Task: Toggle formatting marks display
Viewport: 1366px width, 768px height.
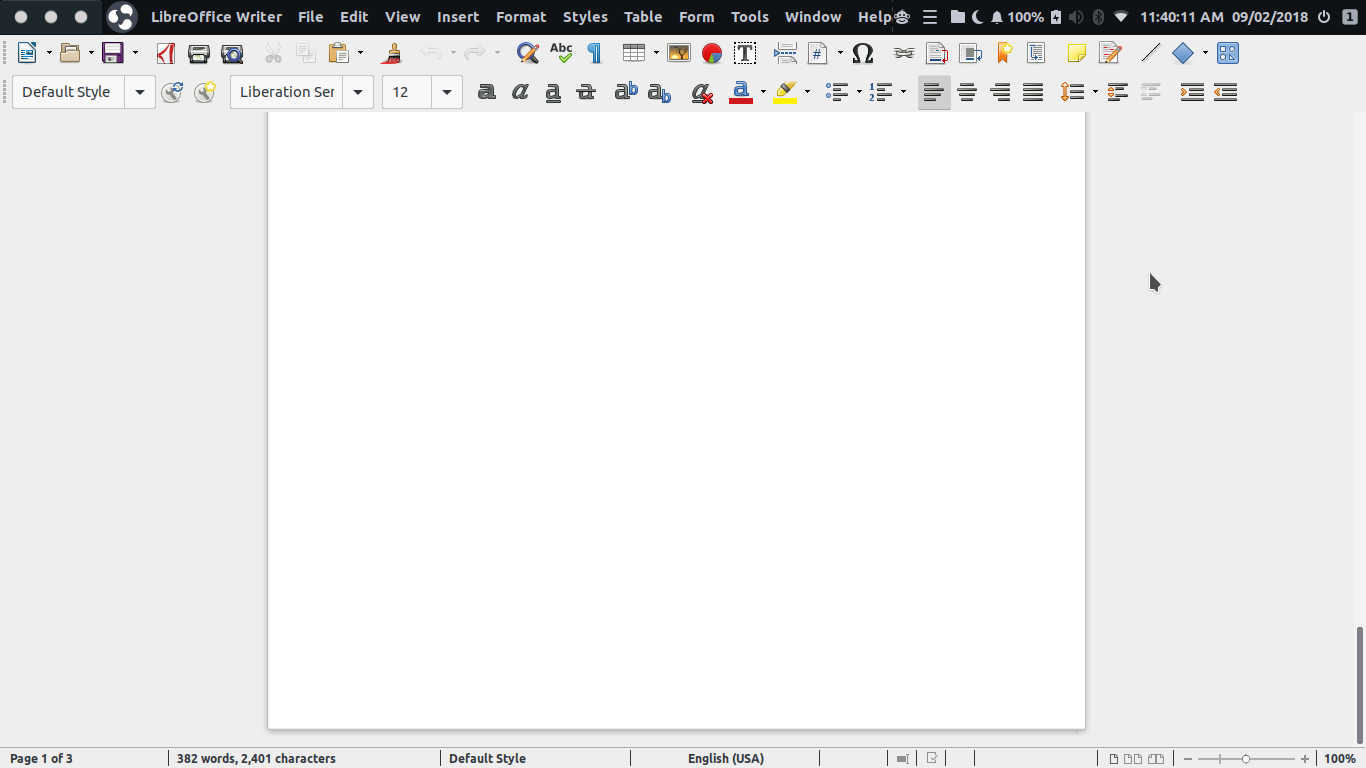Action: click(594, 53)
